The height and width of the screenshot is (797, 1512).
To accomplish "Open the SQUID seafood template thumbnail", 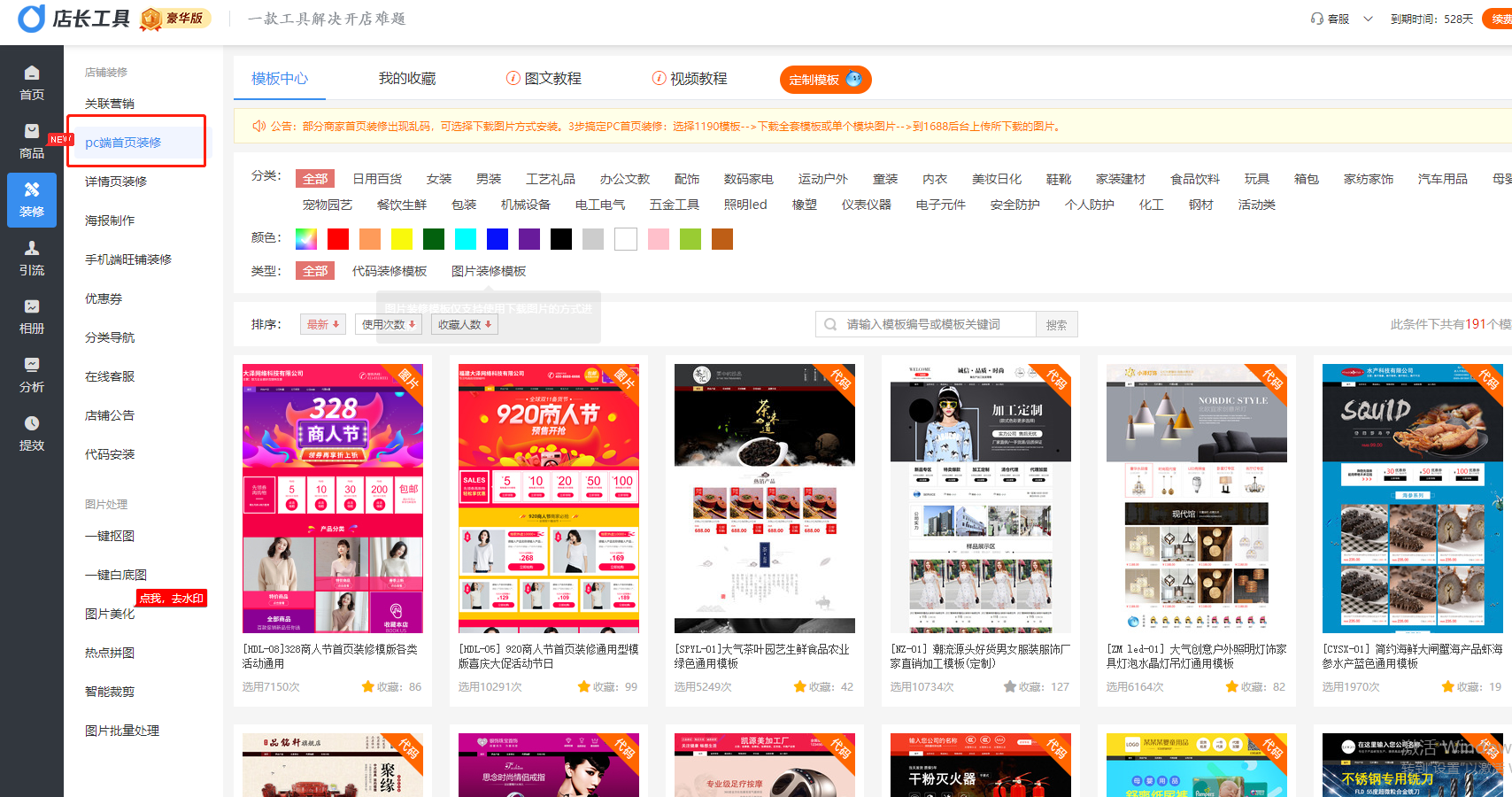I will point(1413,499).
